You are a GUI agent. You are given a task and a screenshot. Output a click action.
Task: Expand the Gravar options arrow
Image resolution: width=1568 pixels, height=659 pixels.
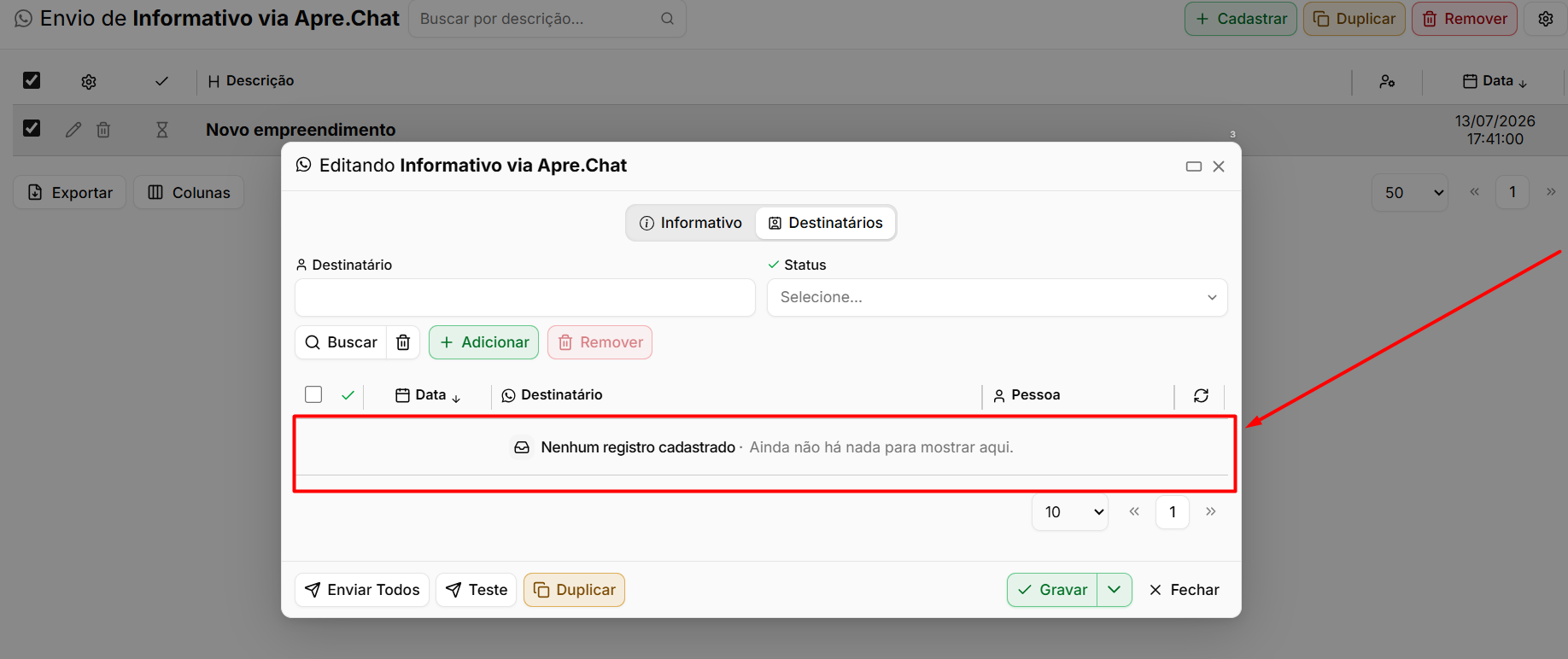click(x=1115, y=590)
